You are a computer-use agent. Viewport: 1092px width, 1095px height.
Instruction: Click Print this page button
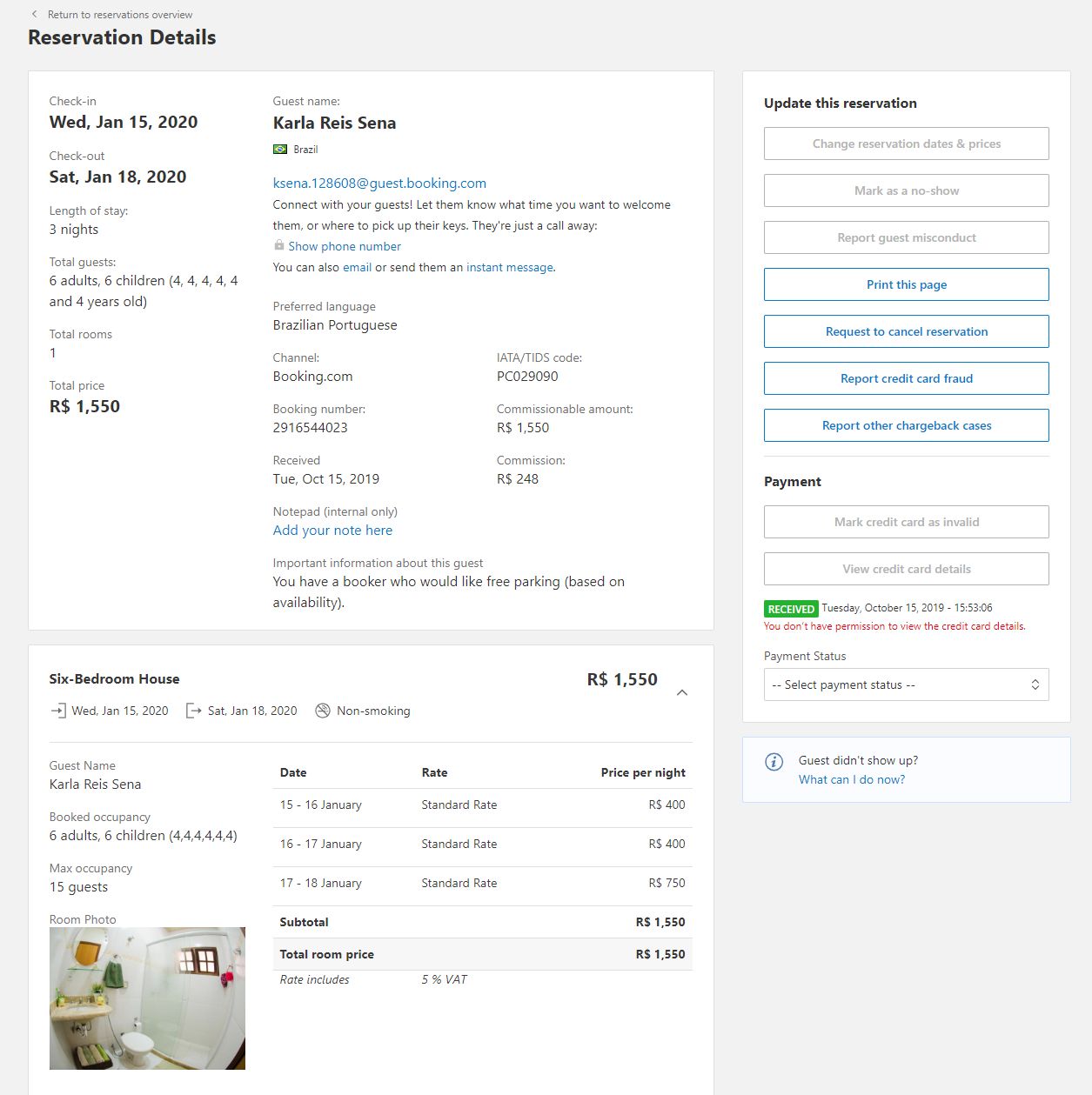click(x=906, y=284)
